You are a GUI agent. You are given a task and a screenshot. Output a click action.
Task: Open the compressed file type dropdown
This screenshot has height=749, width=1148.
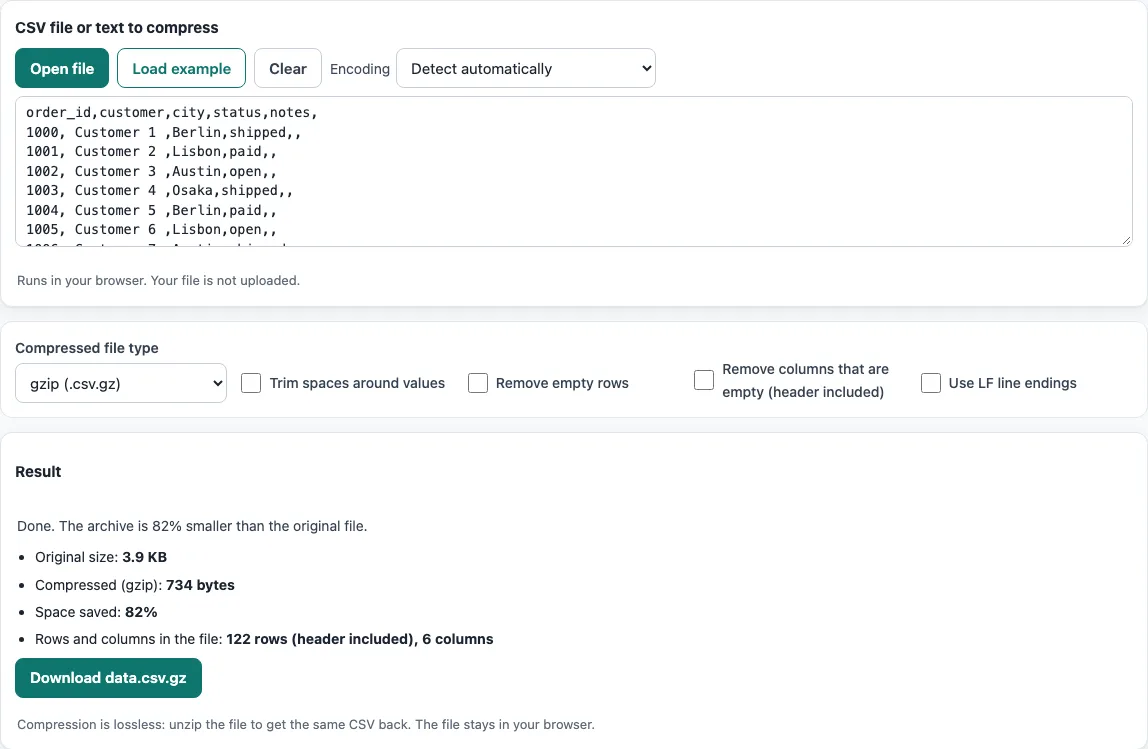click(x=121, y=383)
